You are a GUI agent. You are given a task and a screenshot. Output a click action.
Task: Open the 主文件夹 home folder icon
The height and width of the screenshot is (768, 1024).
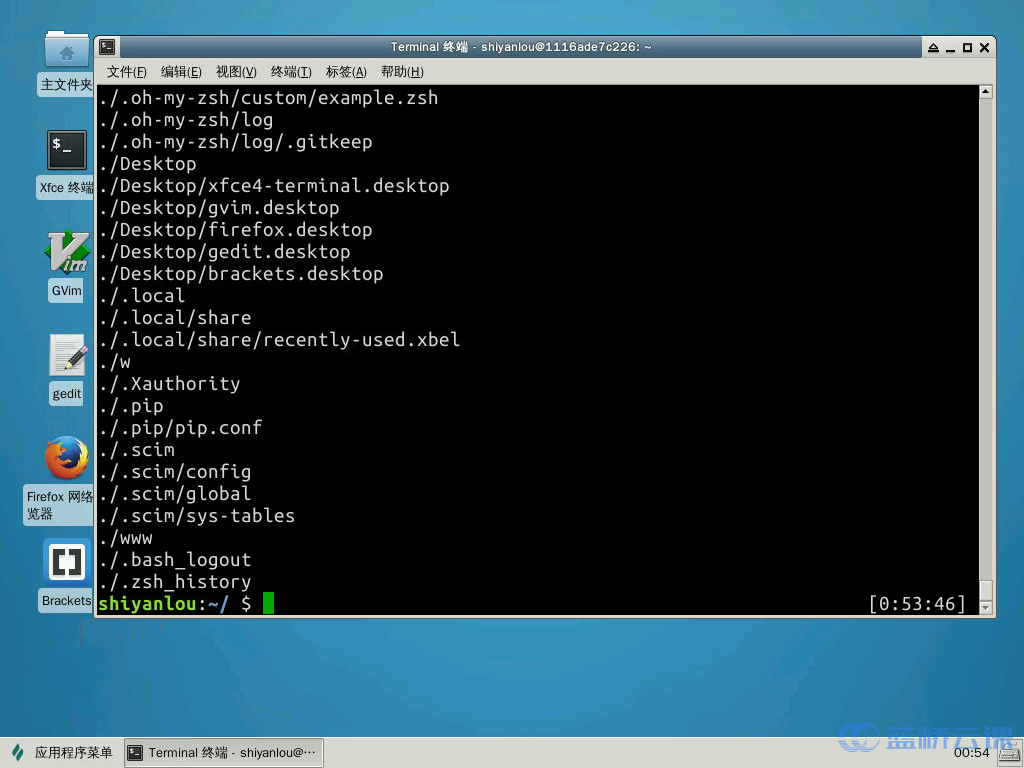coord(66,50)
